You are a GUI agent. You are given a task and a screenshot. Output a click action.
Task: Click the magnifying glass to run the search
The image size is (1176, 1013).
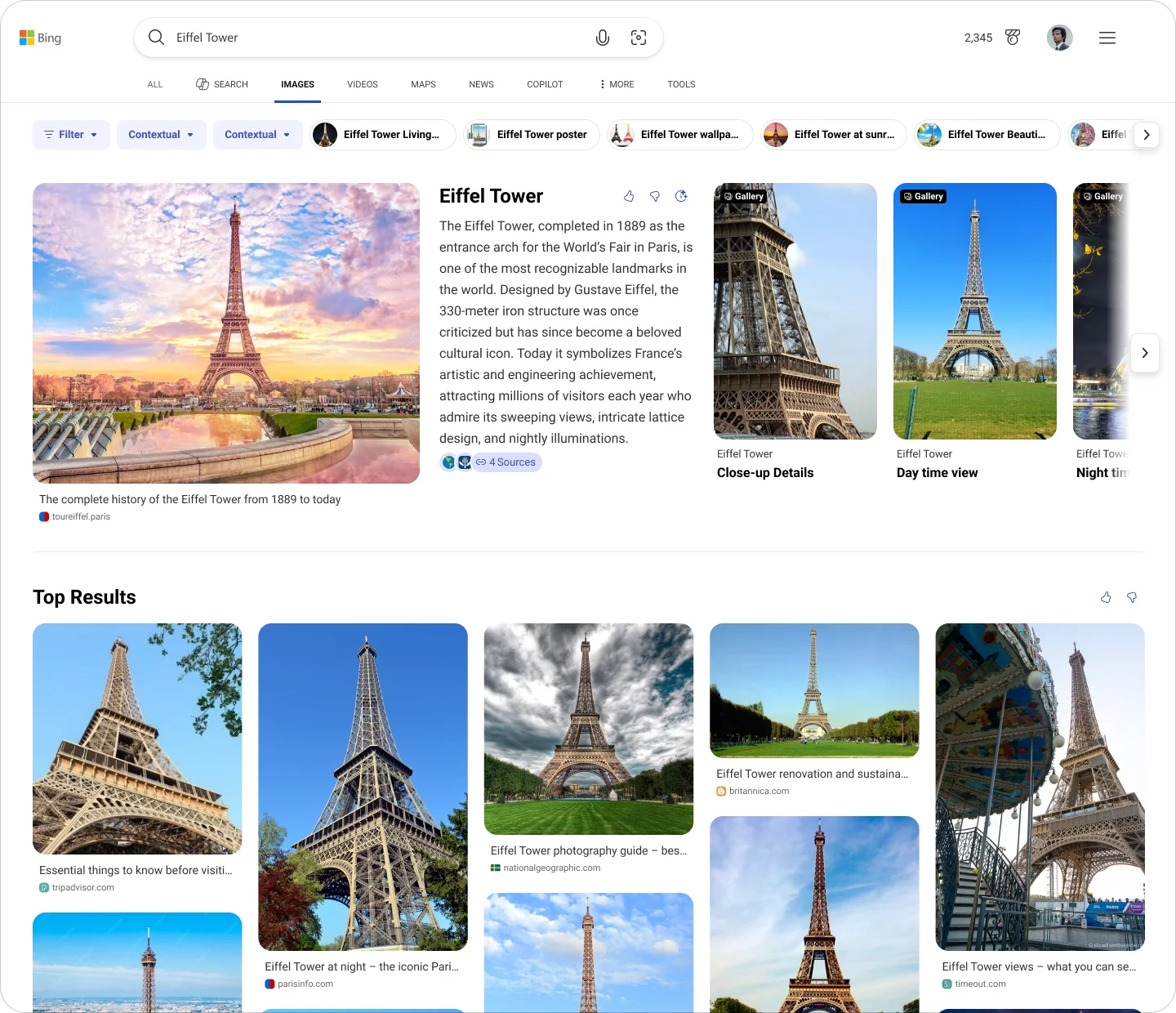coord(156,38)
